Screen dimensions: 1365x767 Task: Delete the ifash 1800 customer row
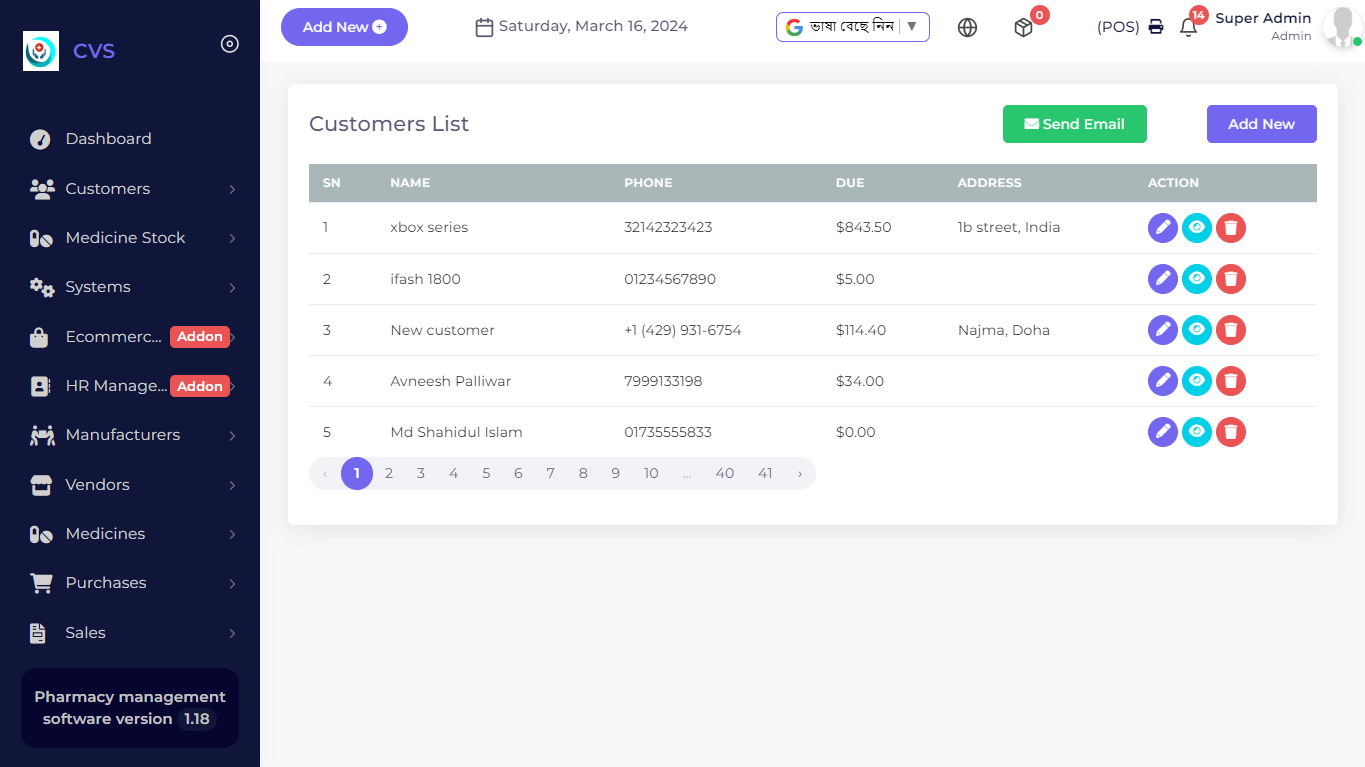pyautogui.click(x=1230, y=279)
